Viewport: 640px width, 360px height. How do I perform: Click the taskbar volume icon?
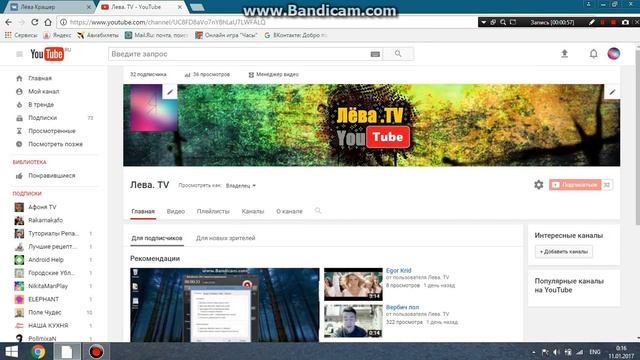(x=556, y=352)
